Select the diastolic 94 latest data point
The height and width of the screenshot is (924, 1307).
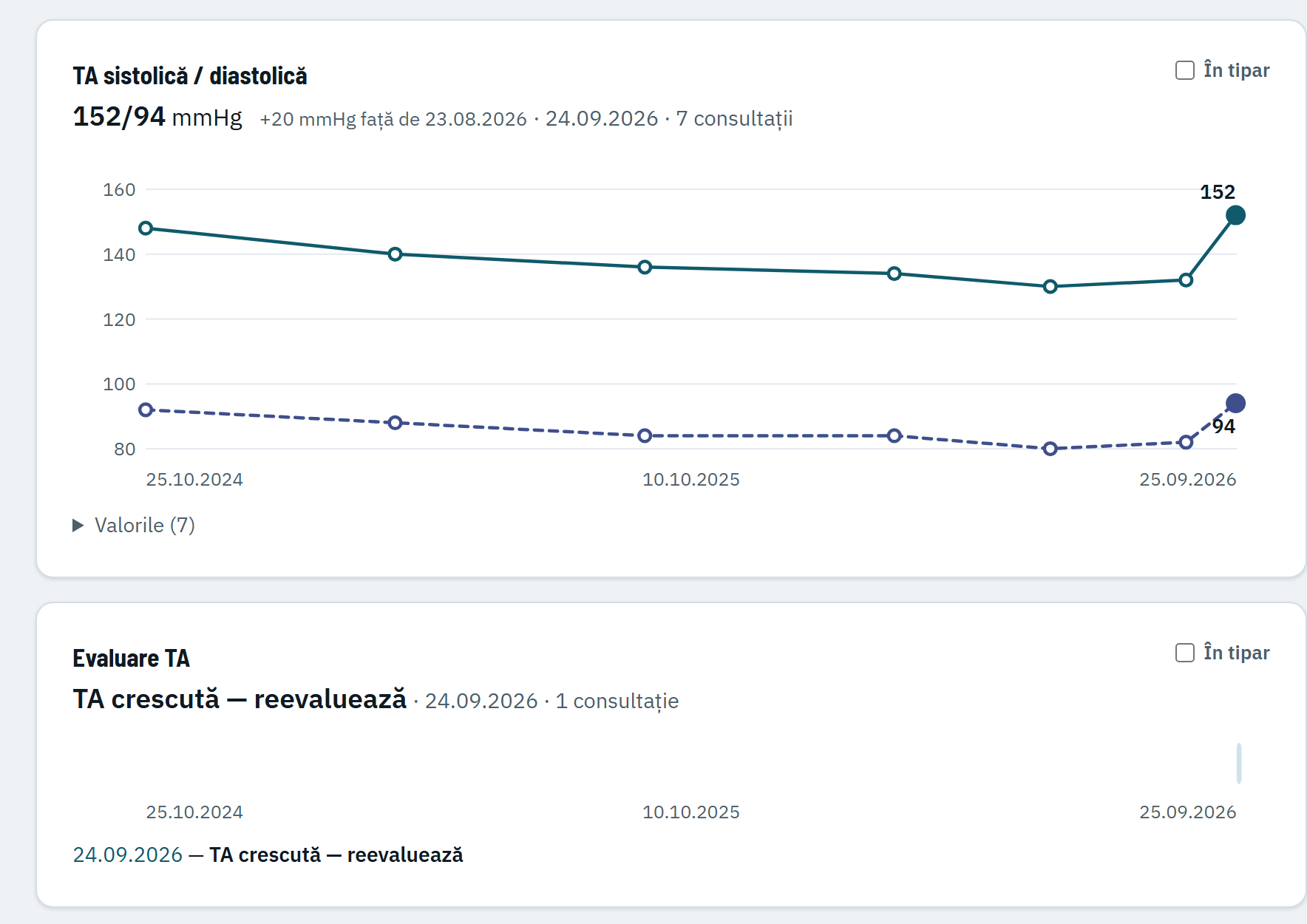pyautogui.click(x=1235, y=404)
